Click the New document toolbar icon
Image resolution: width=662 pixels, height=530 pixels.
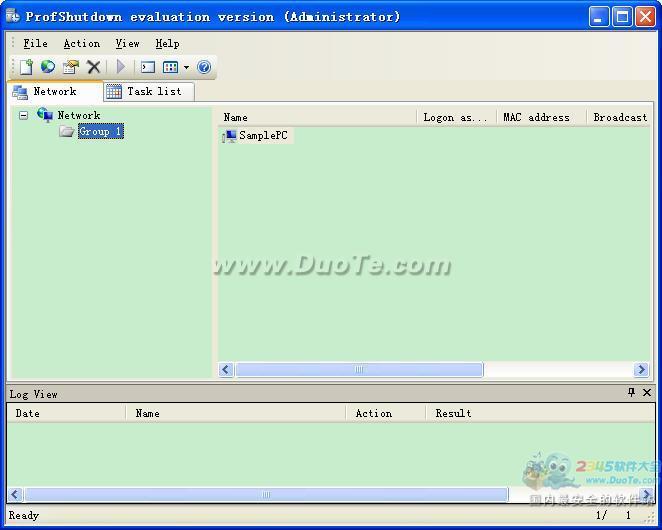click(x=26, y=67)
